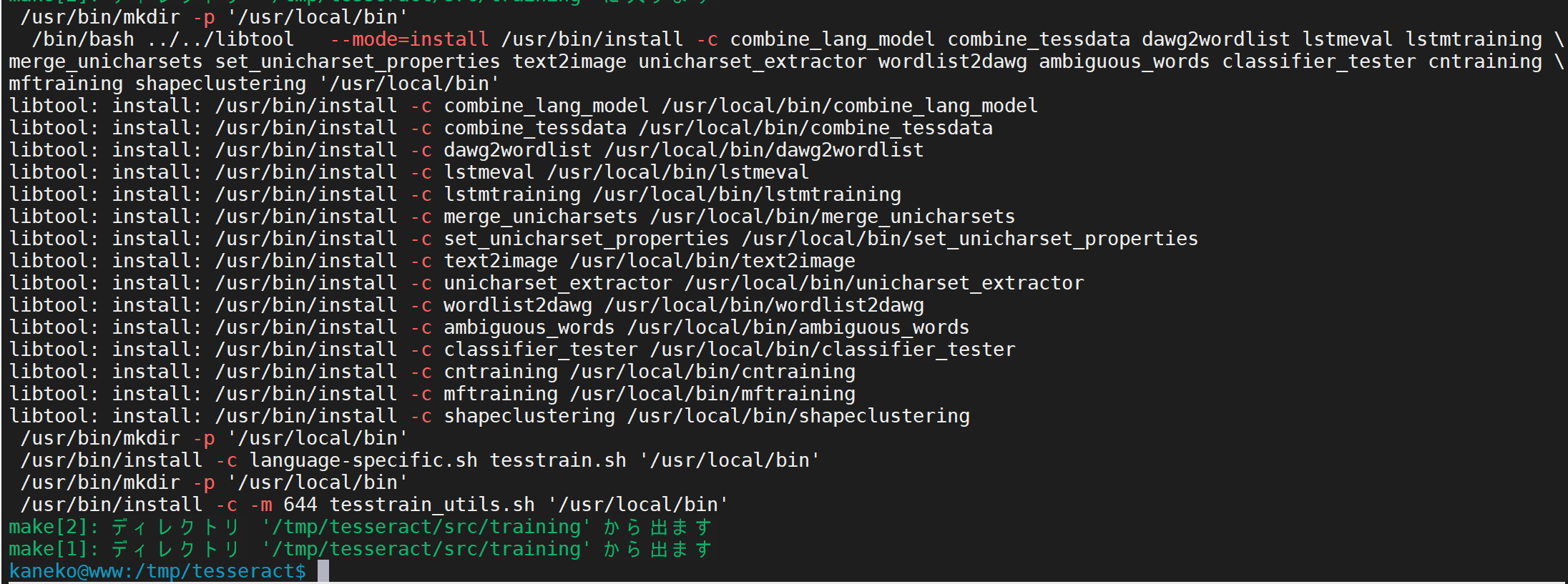Click the 'wordlist2dawg' libtool line
The height and width of the screenshot is (584, 1568).
(466, 305)
